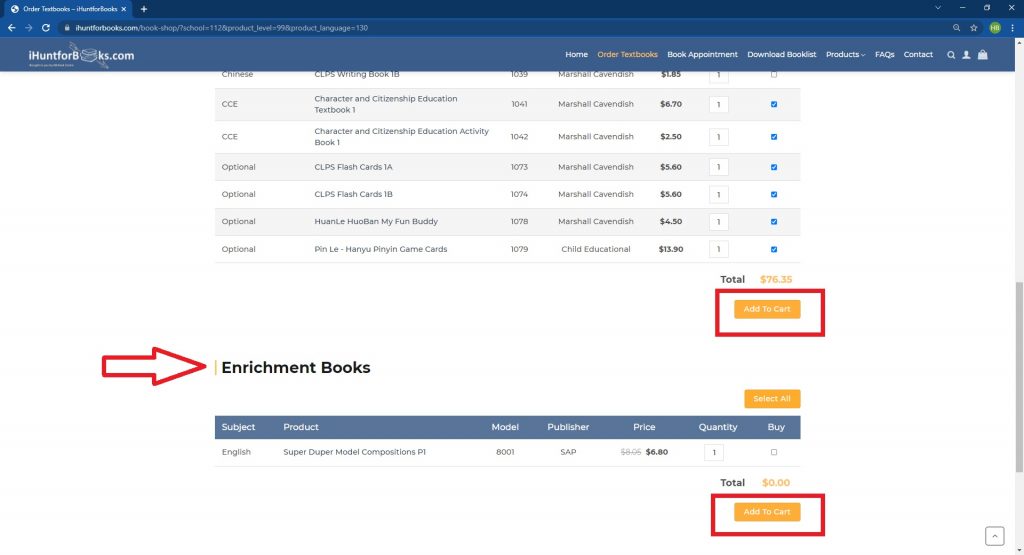Uncheck Buy for CLPS Flash Cards 1A
1024x555 pixels.
click(774, 167)
